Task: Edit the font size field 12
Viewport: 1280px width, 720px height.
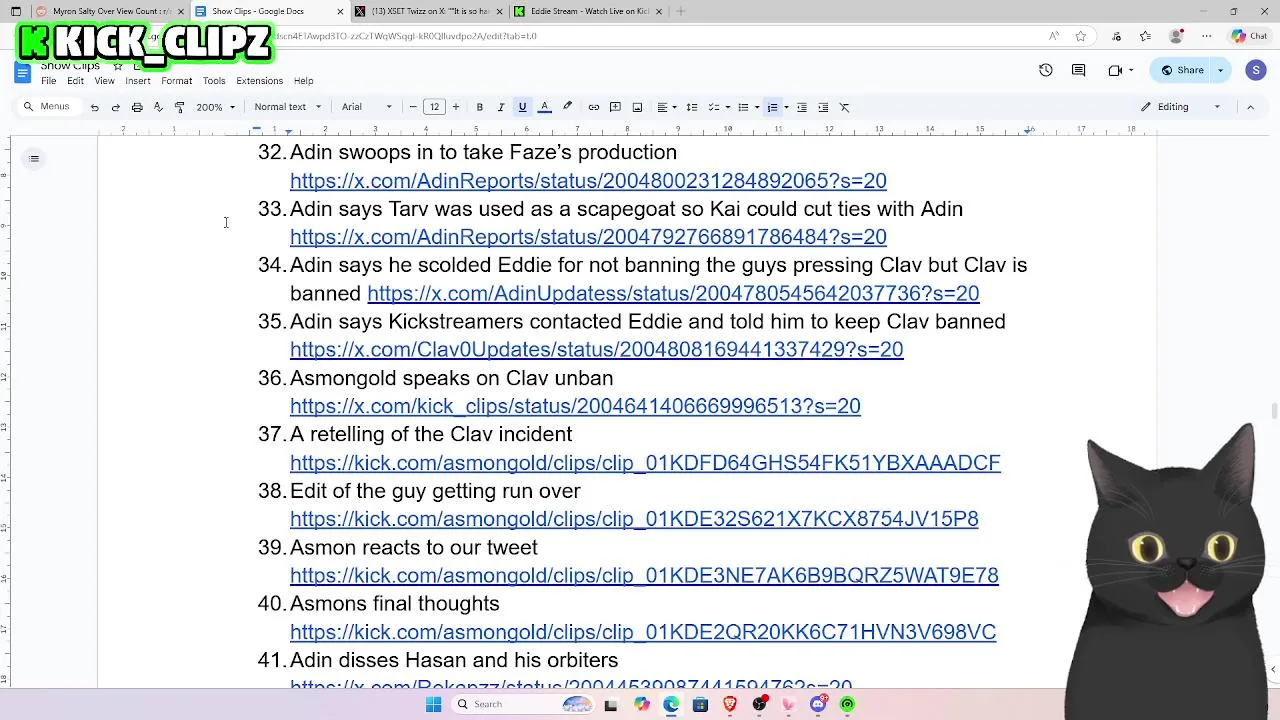Action: (x=434, y=107)
